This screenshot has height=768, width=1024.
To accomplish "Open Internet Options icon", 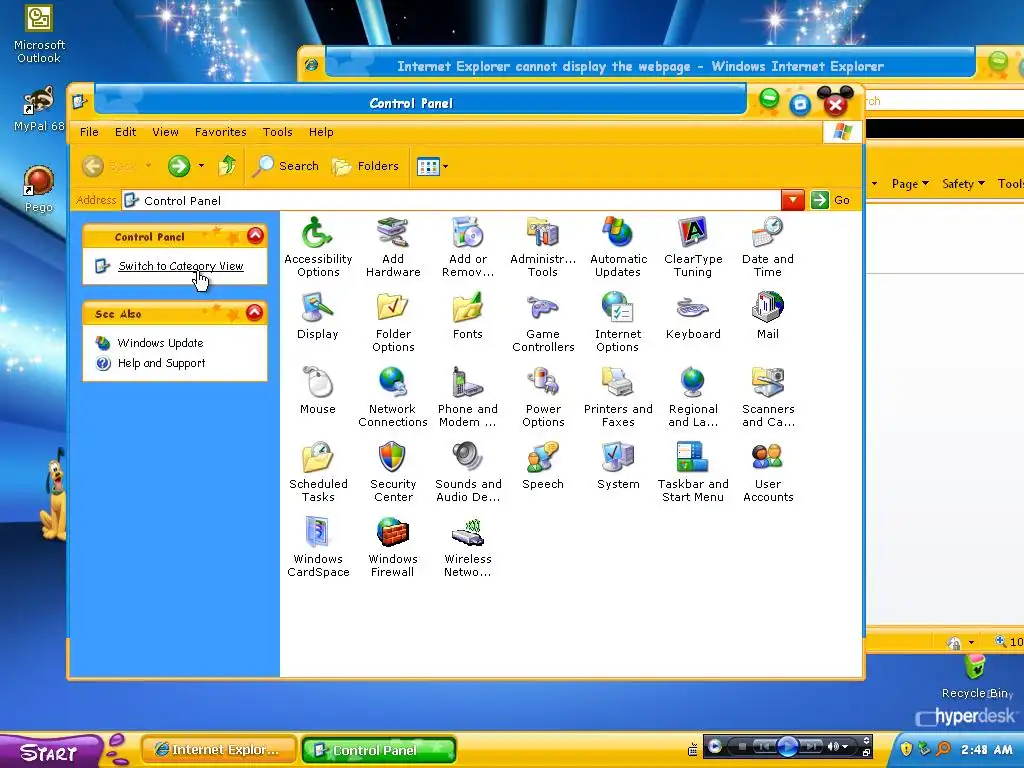I will [618, 321].
